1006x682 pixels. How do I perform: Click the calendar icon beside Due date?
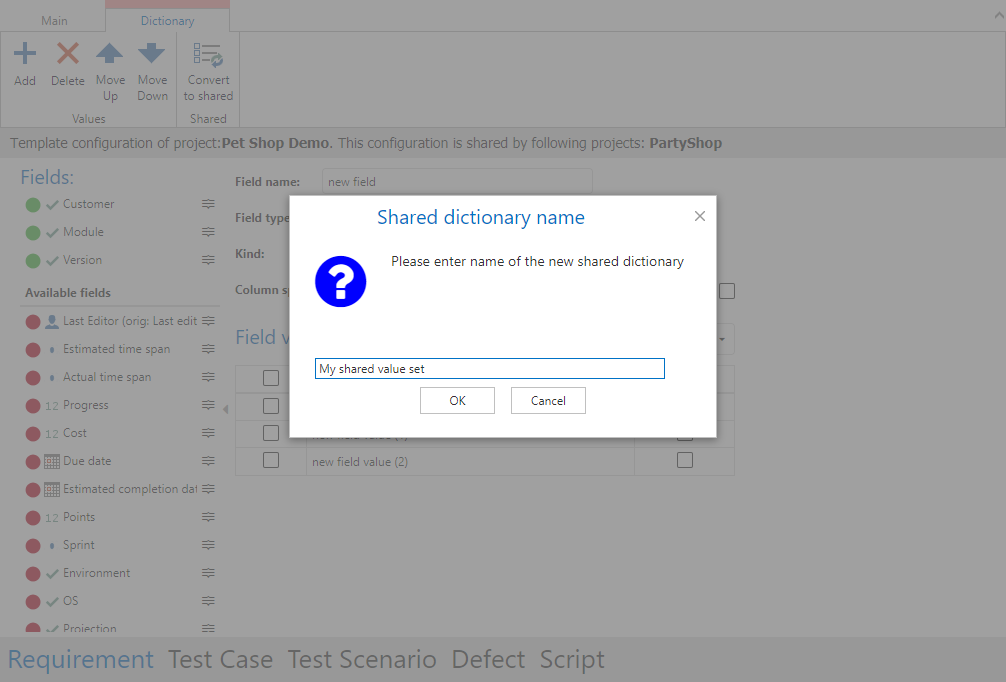pos(52,462)
